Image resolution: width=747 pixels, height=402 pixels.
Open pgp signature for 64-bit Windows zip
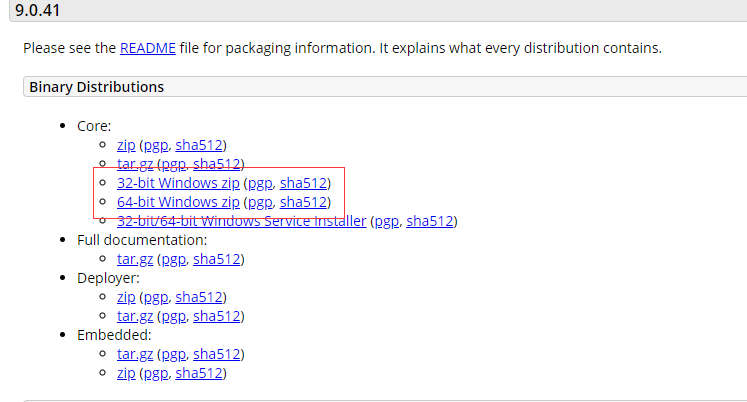(258, 203)
